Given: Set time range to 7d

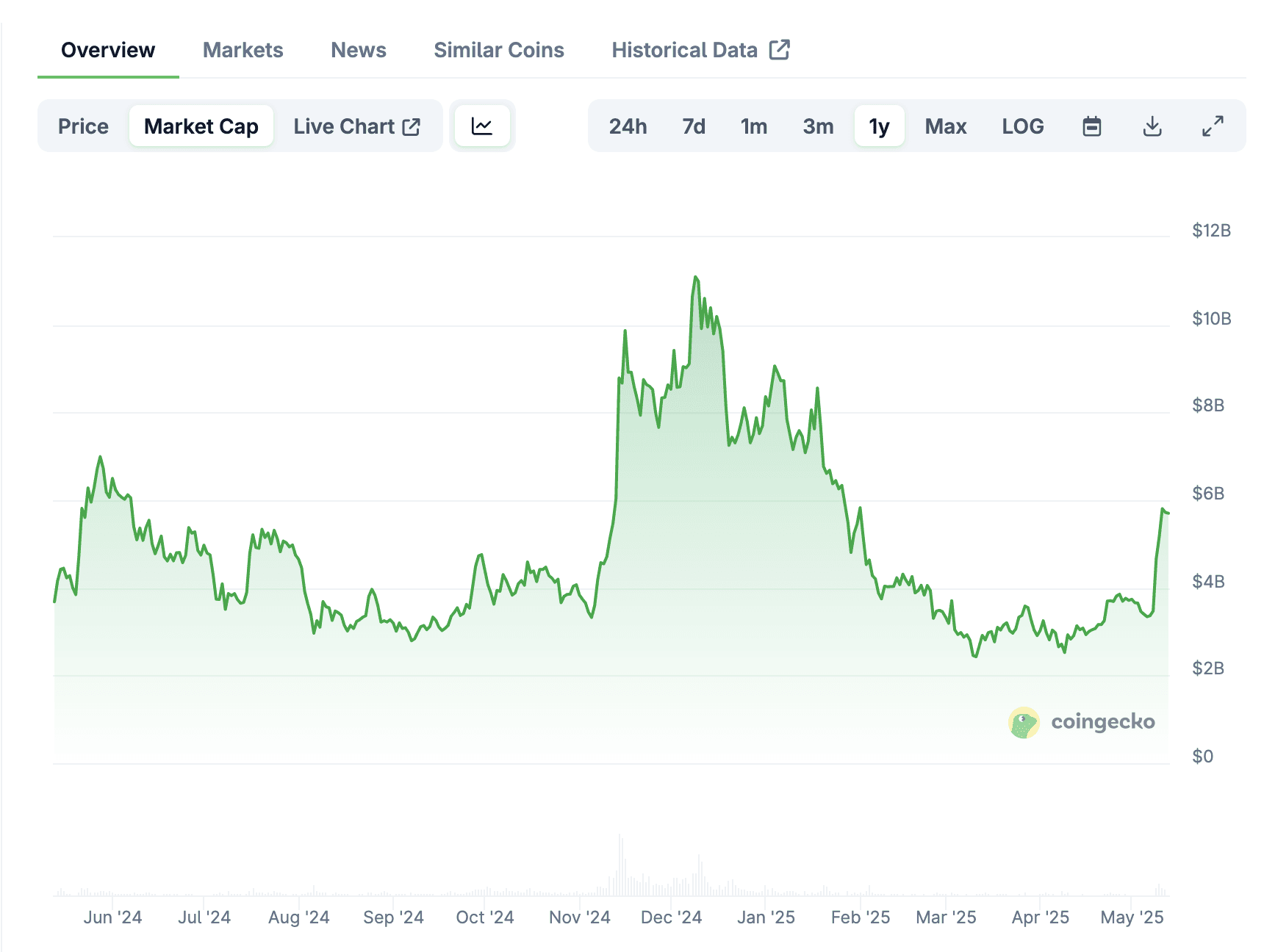Looking at the screenshot, I should point(693,126).
